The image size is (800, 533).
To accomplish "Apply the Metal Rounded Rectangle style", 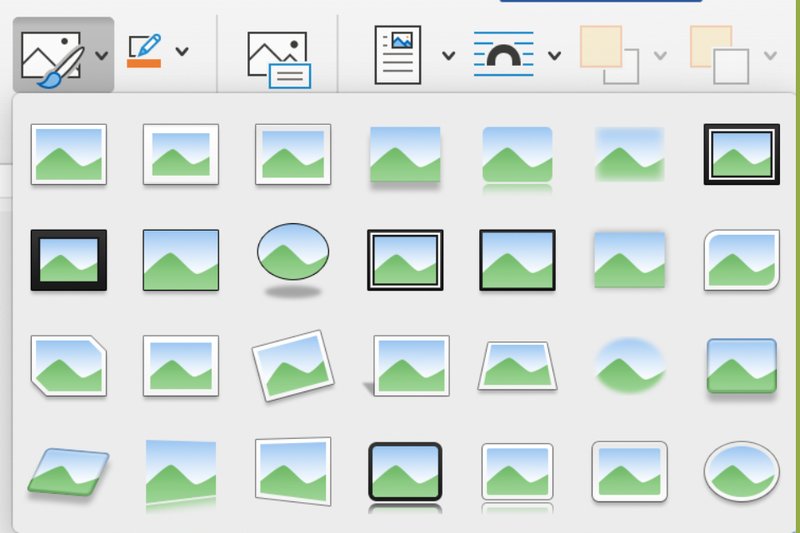I will (630, 472).
